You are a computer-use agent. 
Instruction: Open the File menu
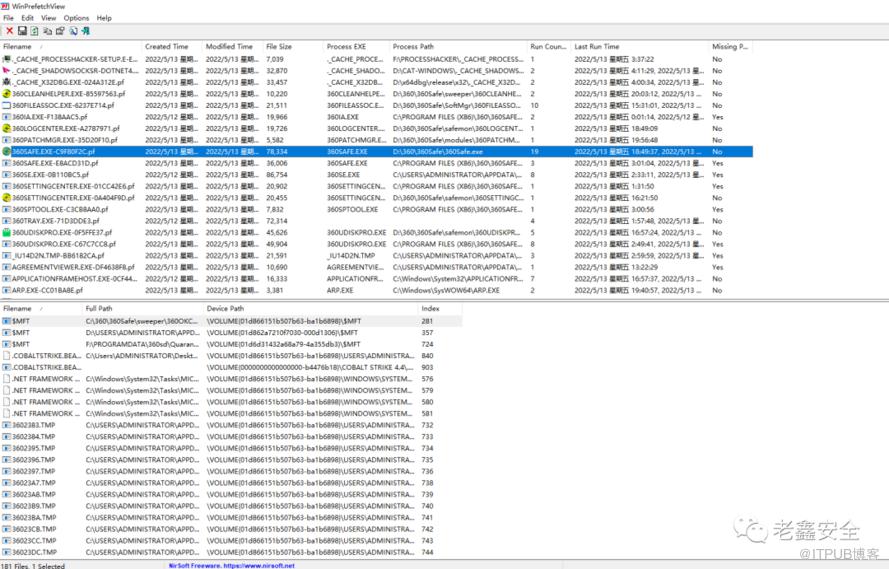[x=8, y=18]
